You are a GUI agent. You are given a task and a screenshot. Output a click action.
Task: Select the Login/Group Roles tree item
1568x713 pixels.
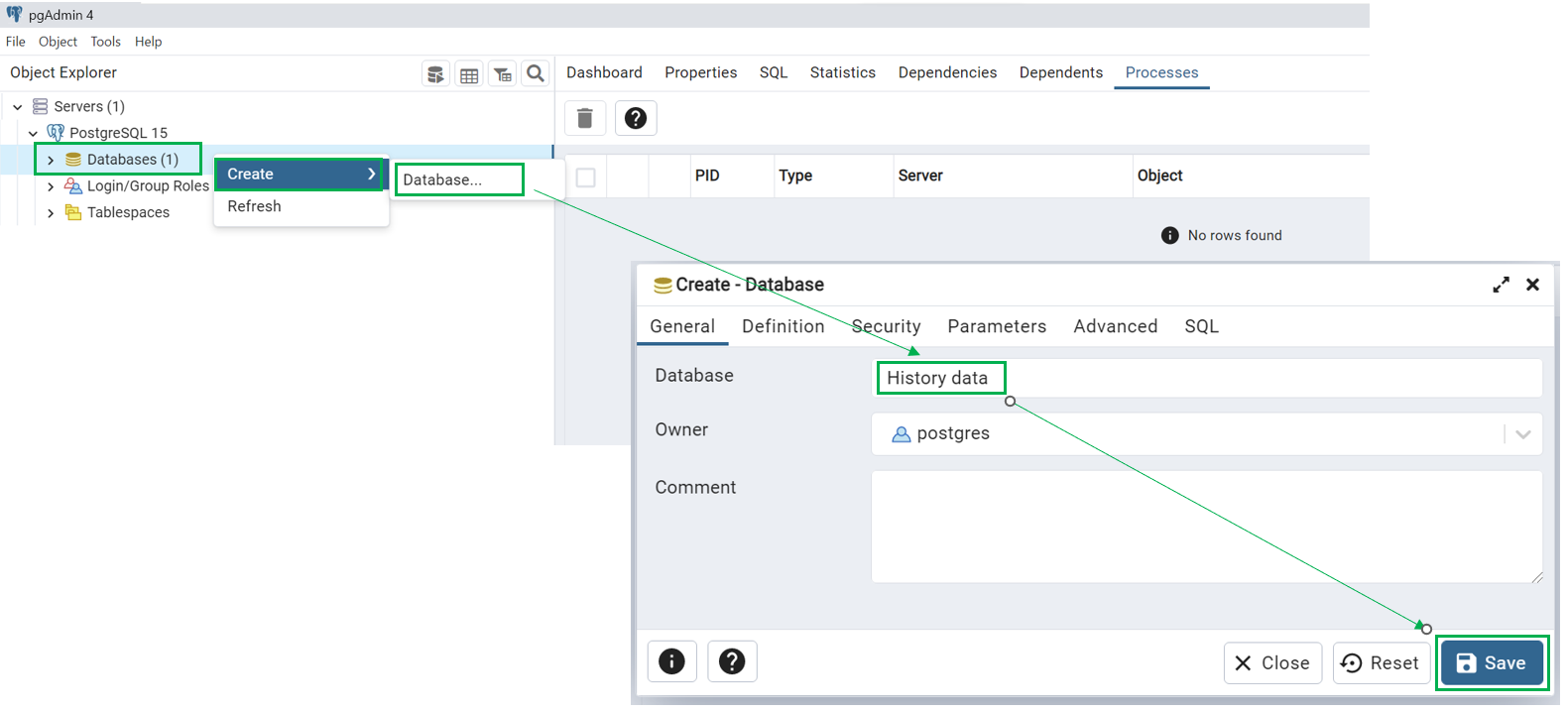click(148, 185)
